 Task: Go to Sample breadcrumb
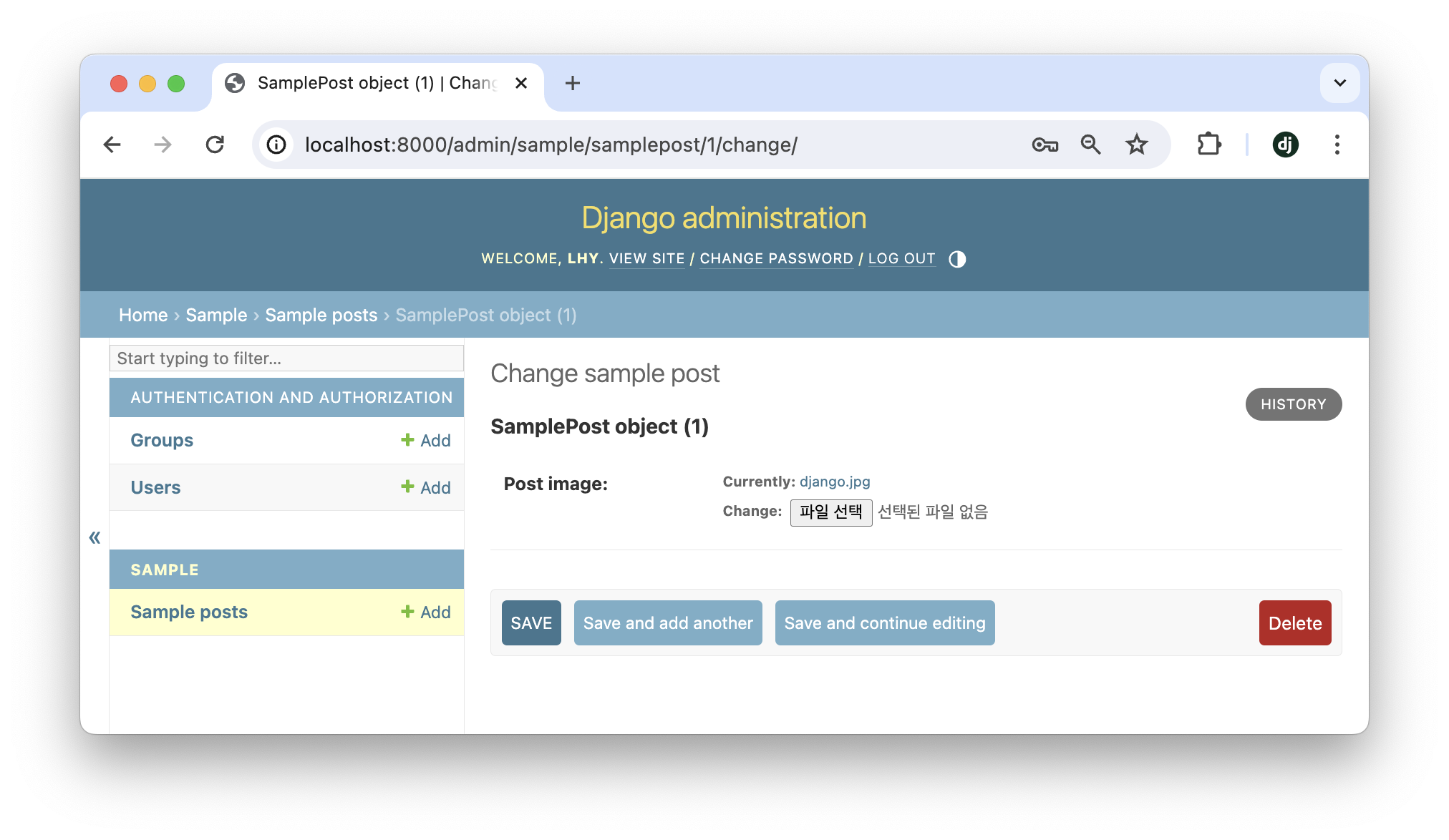pos(216,315)
